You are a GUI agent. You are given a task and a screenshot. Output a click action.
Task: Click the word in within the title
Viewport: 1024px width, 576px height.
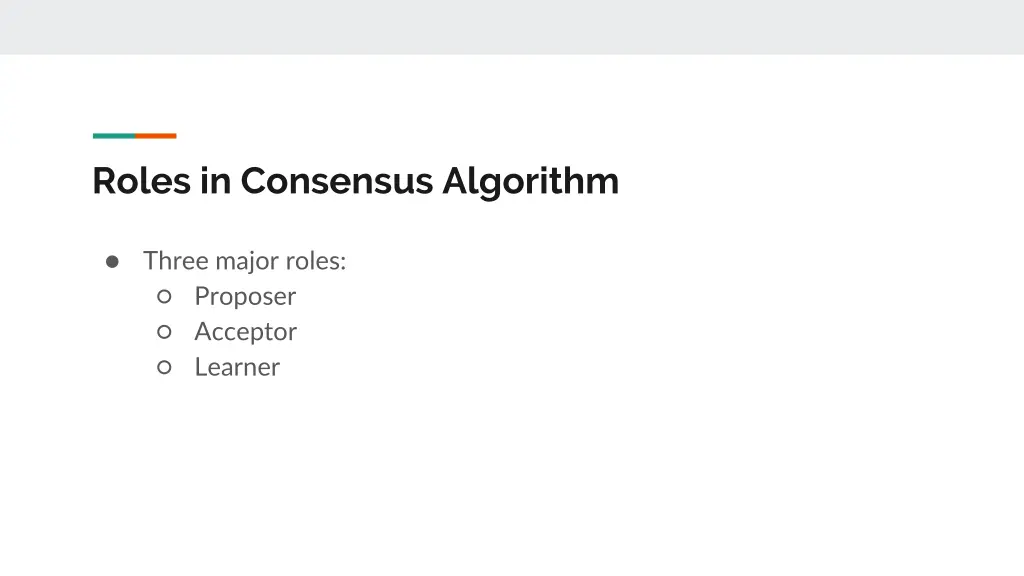(215, 181)
